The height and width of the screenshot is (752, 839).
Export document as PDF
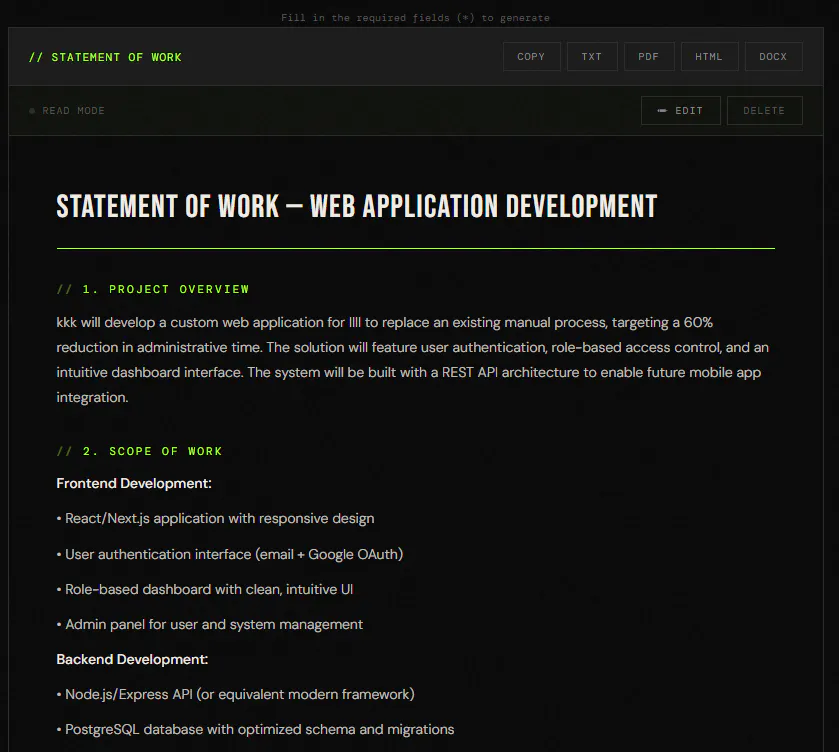click(x=649, y=57)
